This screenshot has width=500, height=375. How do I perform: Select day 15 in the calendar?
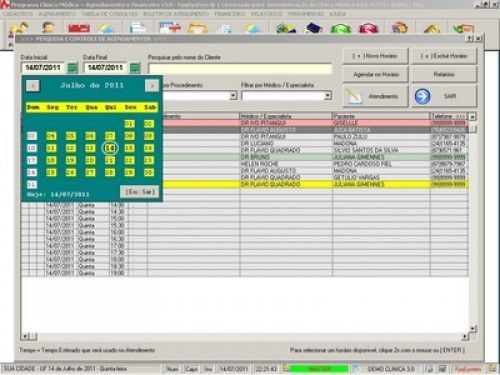click(x=129, y=148)
